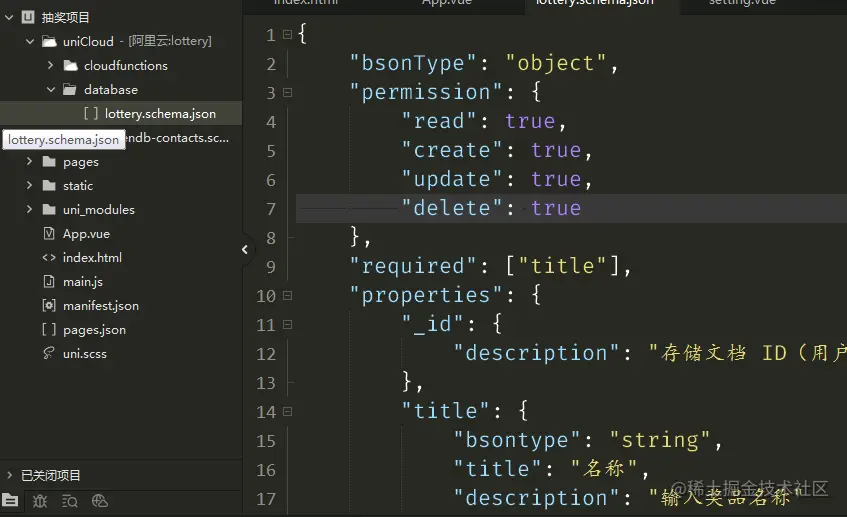Open App.vue from the file tree
Screen dimensions: 847x517
click(86, 233)
